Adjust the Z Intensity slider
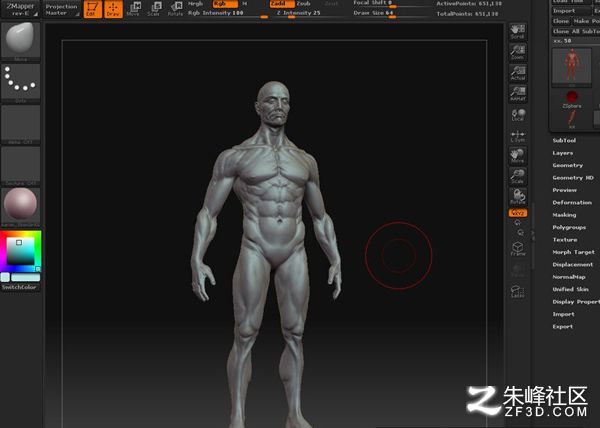The height and width of the screenshot is (428, 600). pyautogui.click(x=310, y=13)
